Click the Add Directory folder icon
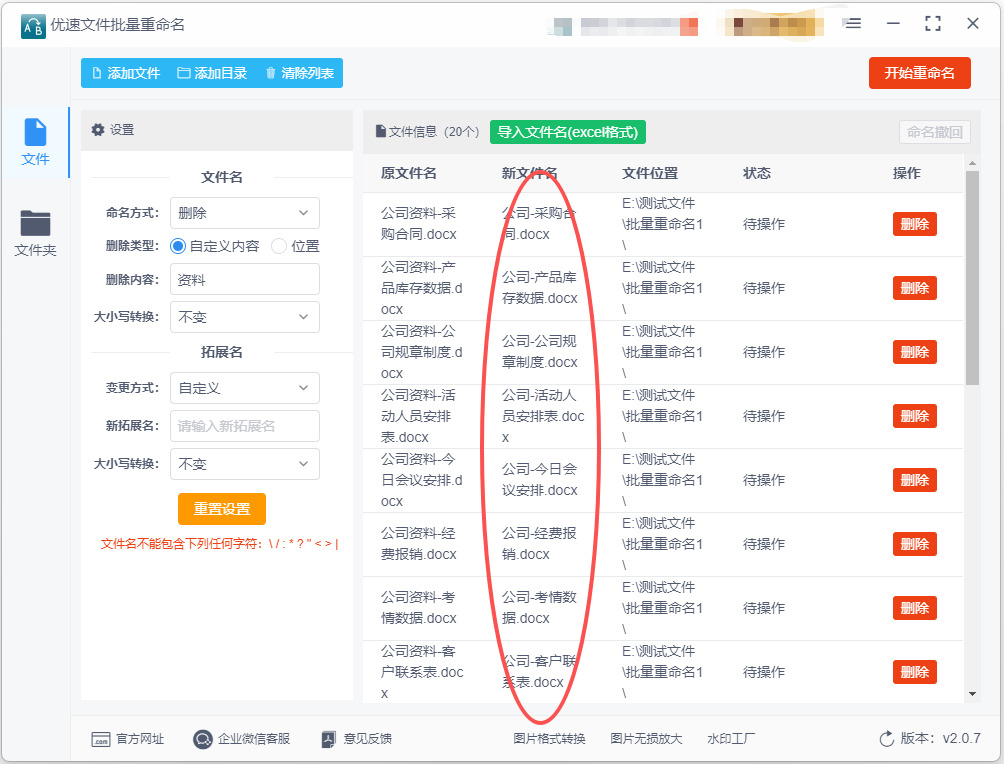 point(184,73)
